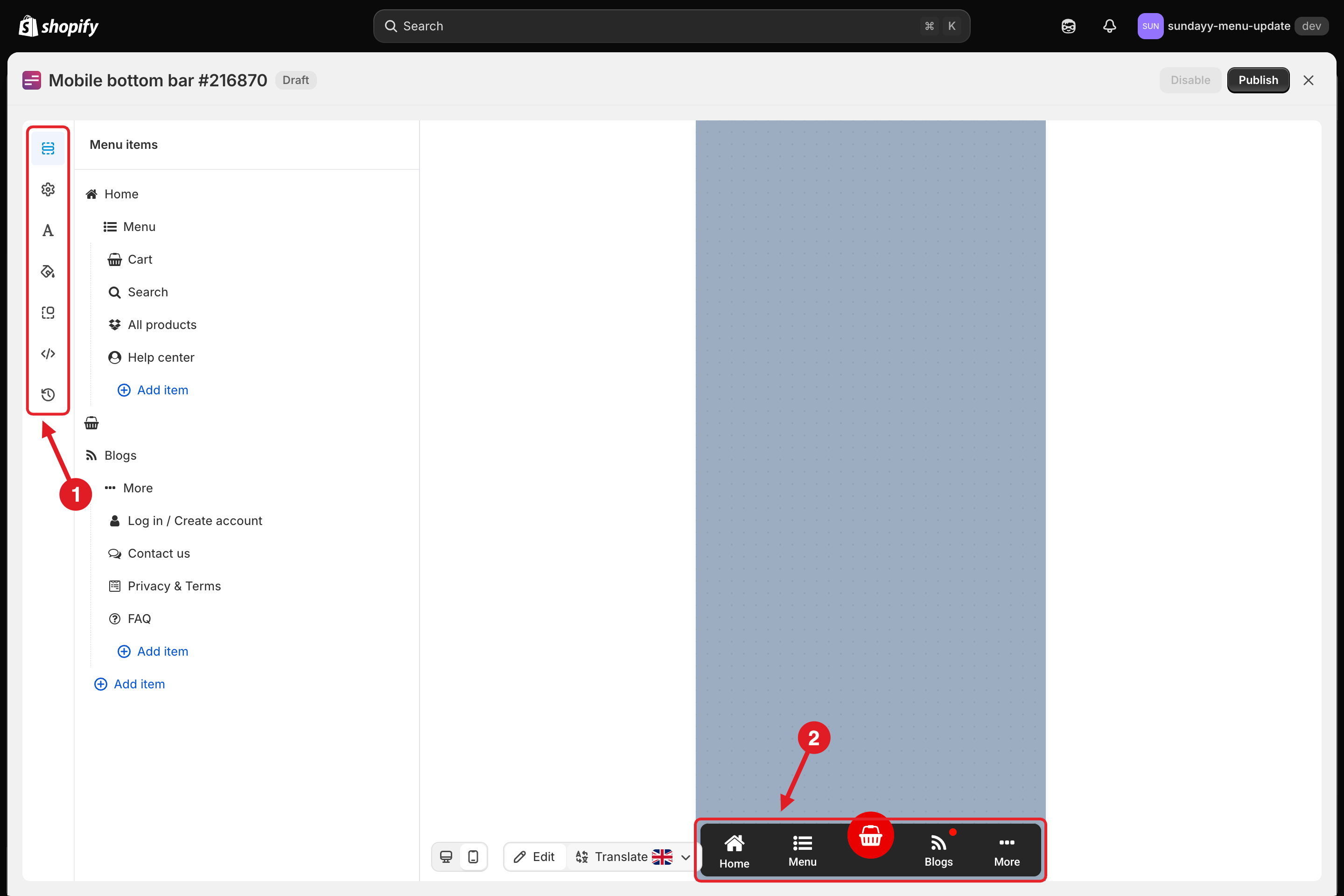Click the Draft status badge
The image size is (1344, 896).
pyautogui.click(x=295, y=80)
